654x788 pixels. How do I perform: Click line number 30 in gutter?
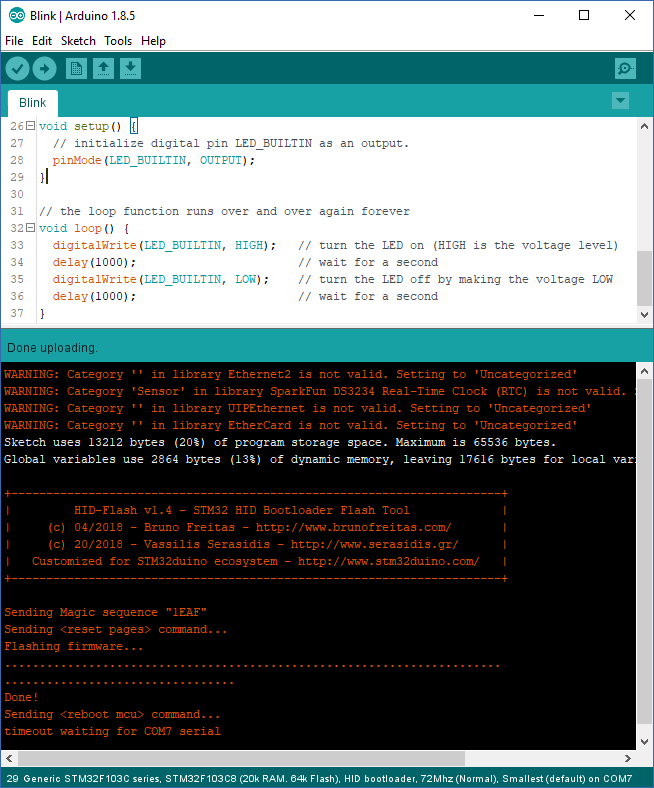click(17, 194)
